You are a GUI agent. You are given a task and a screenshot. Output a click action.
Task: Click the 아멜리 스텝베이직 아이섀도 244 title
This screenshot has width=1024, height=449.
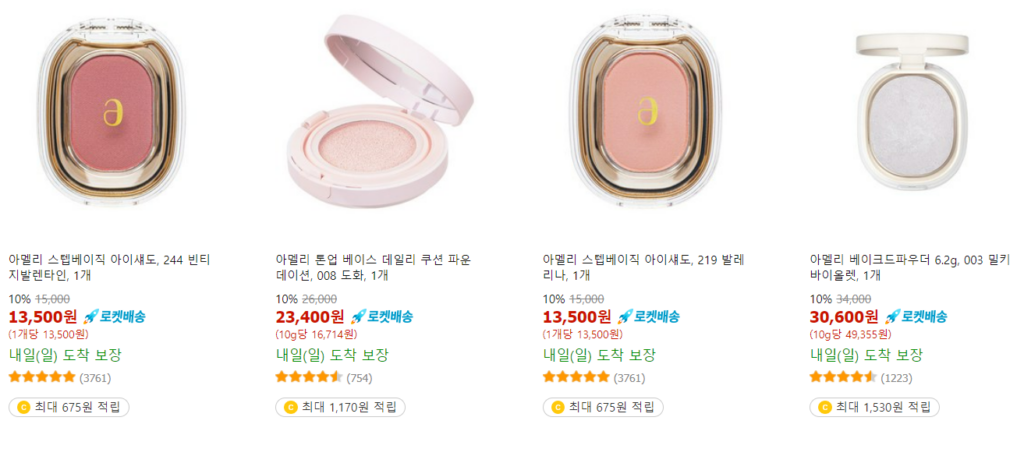coord(109,267)
